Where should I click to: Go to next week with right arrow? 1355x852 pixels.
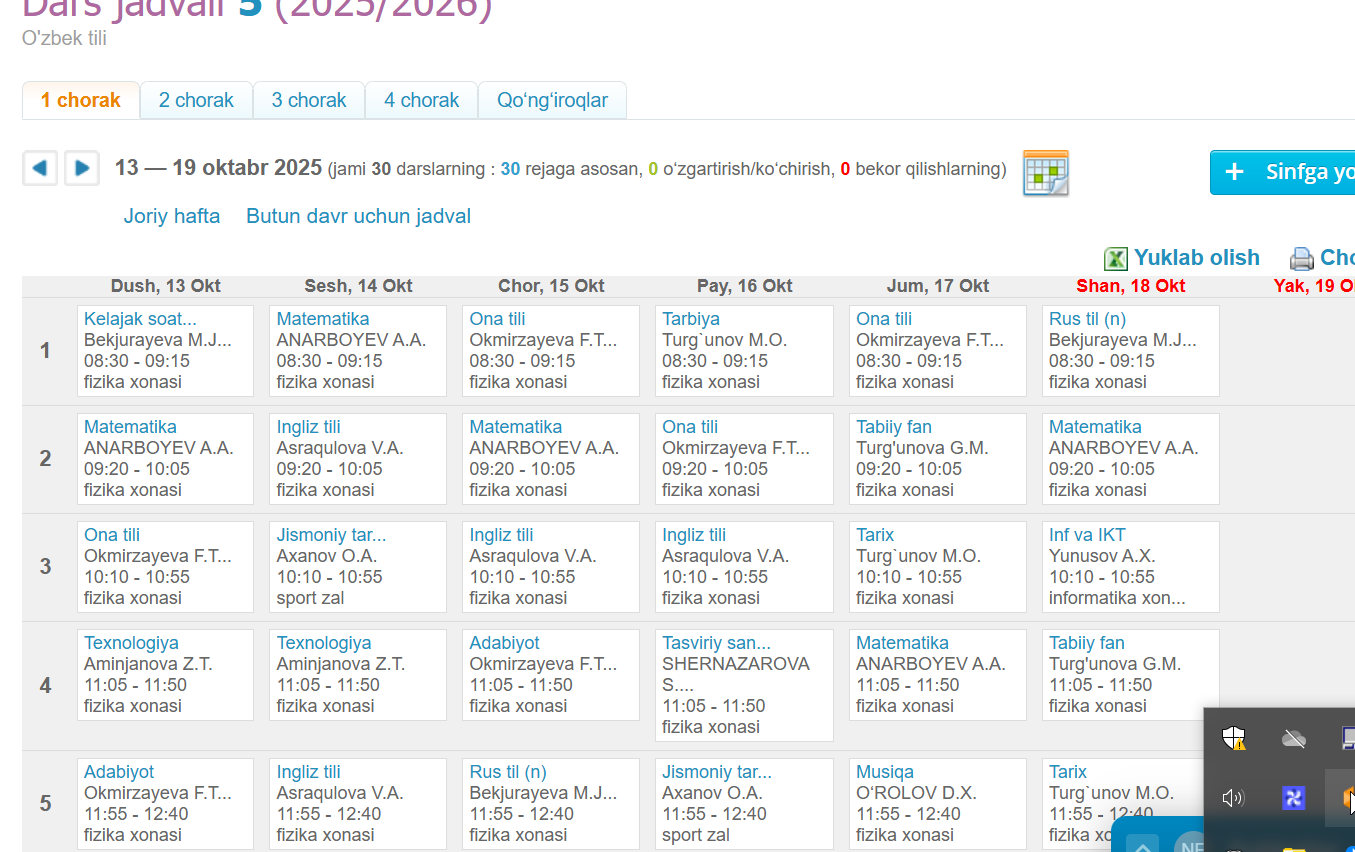[x=82, y=168]
